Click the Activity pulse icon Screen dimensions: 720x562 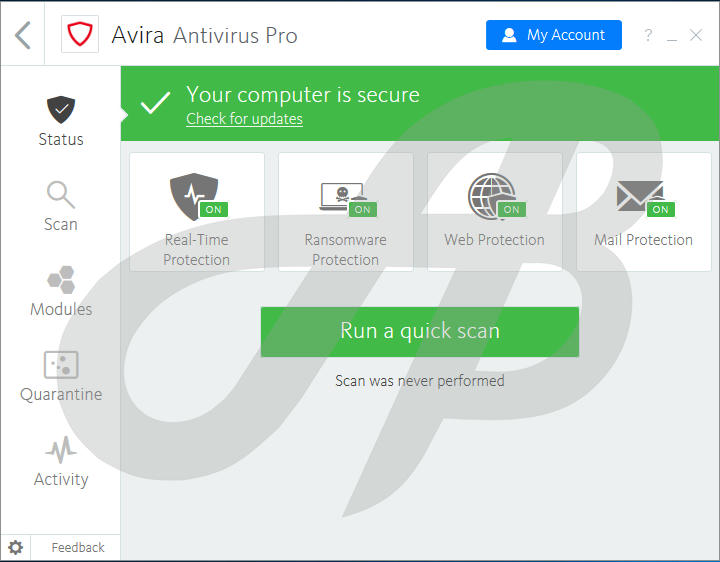click(61, 450)
